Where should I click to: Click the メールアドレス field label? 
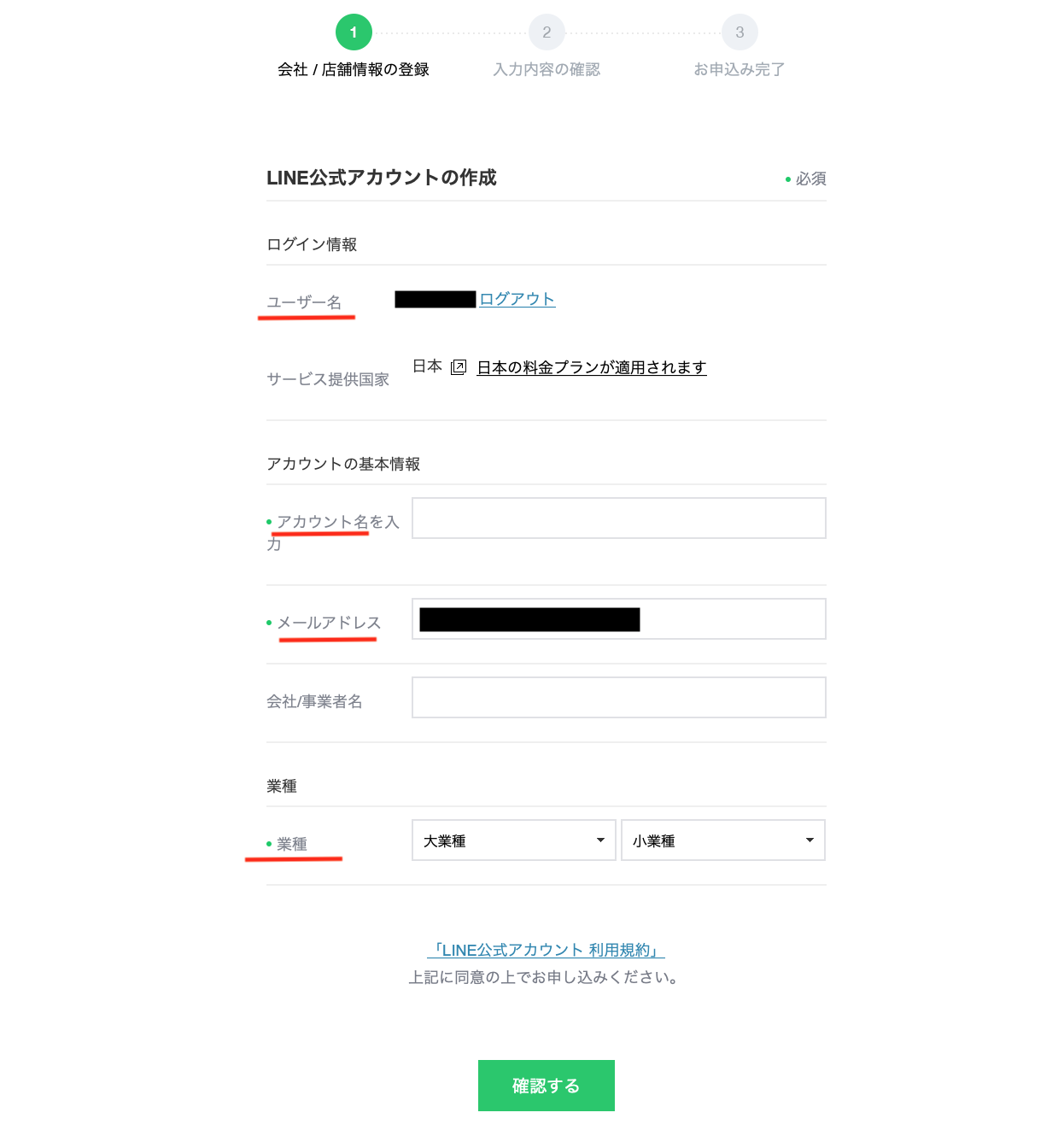click(x=329, y=623)
